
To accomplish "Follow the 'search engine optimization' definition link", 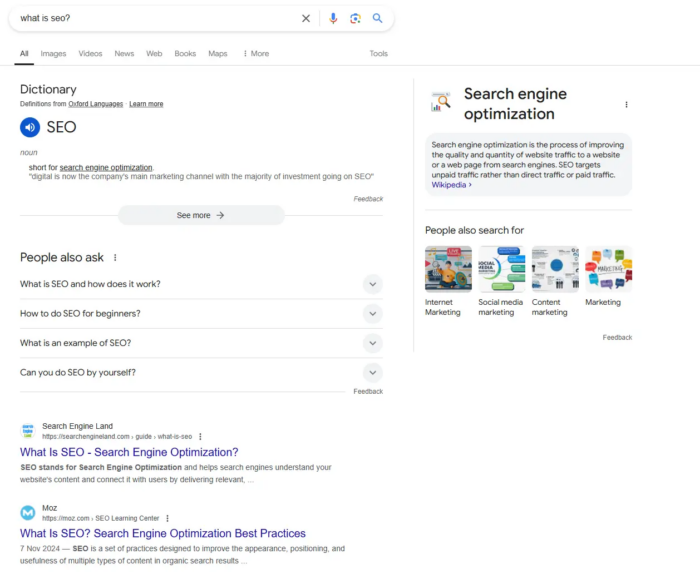I will (x=106, y=167).
